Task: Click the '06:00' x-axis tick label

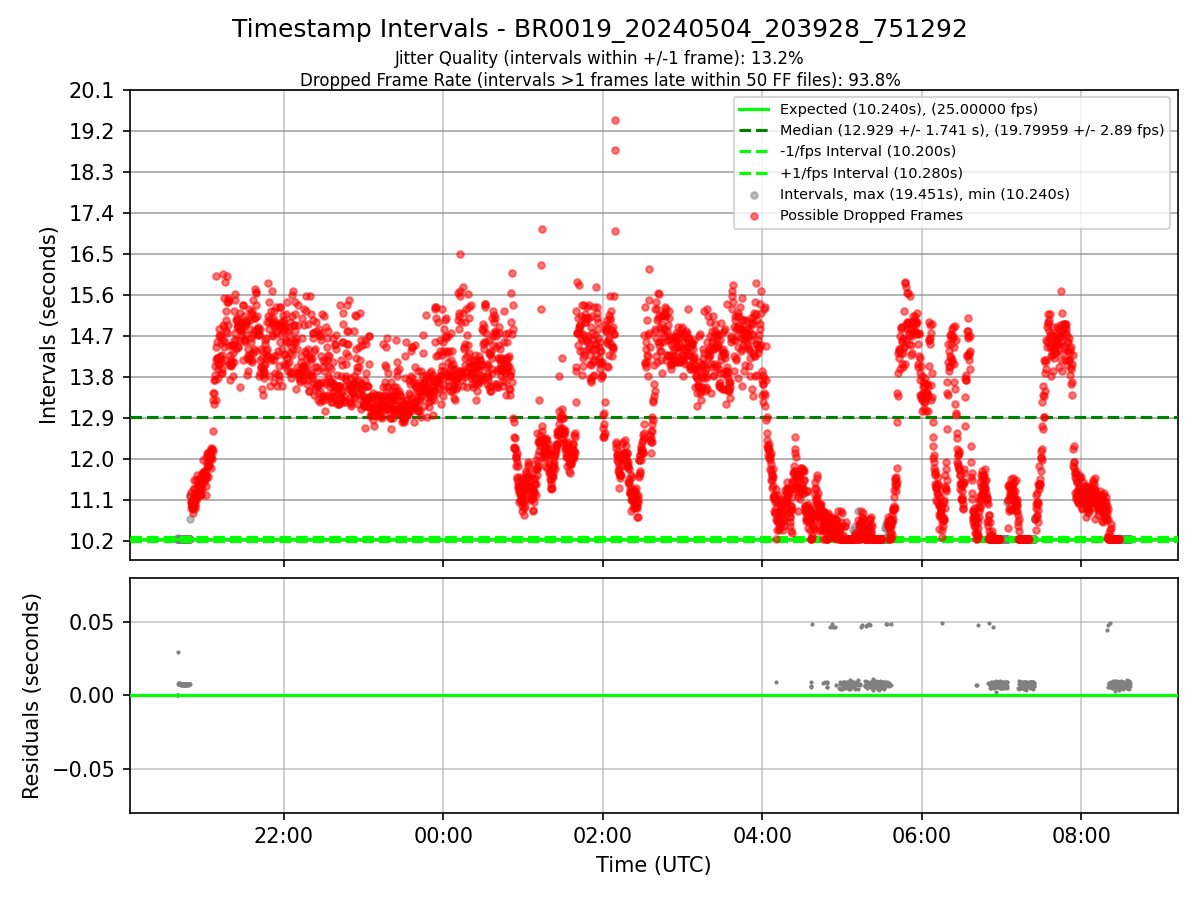Action: (922, 834)
